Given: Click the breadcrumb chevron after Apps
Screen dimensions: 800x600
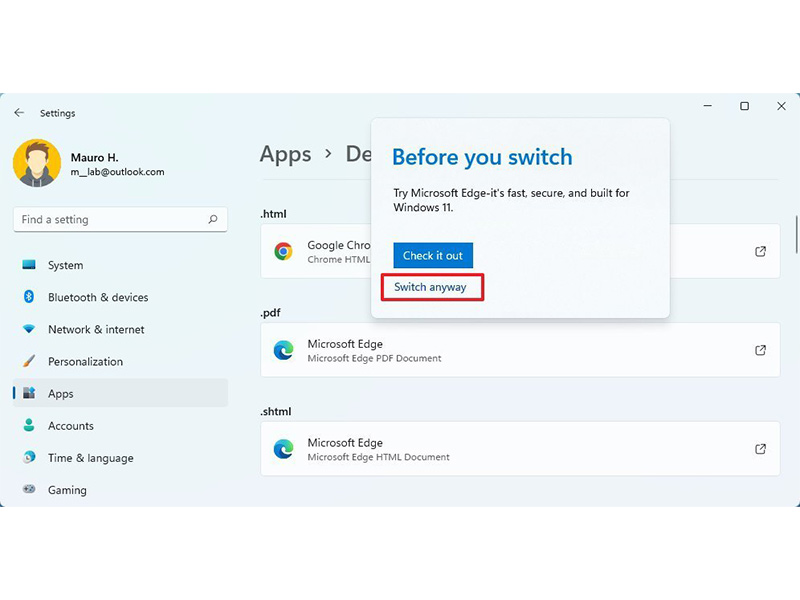Looking at the screenshot, I should (329, 154).
